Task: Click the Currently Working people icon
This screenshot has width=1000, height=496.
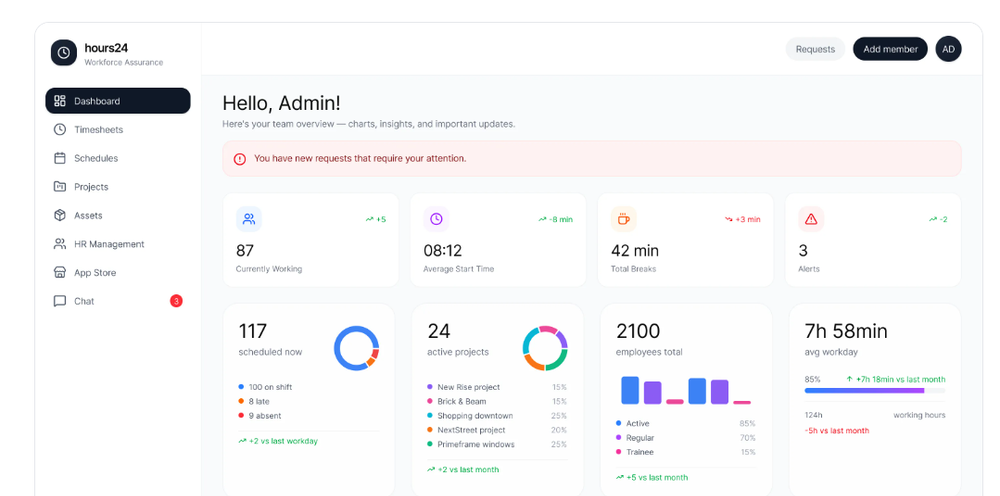Action: 249,219
